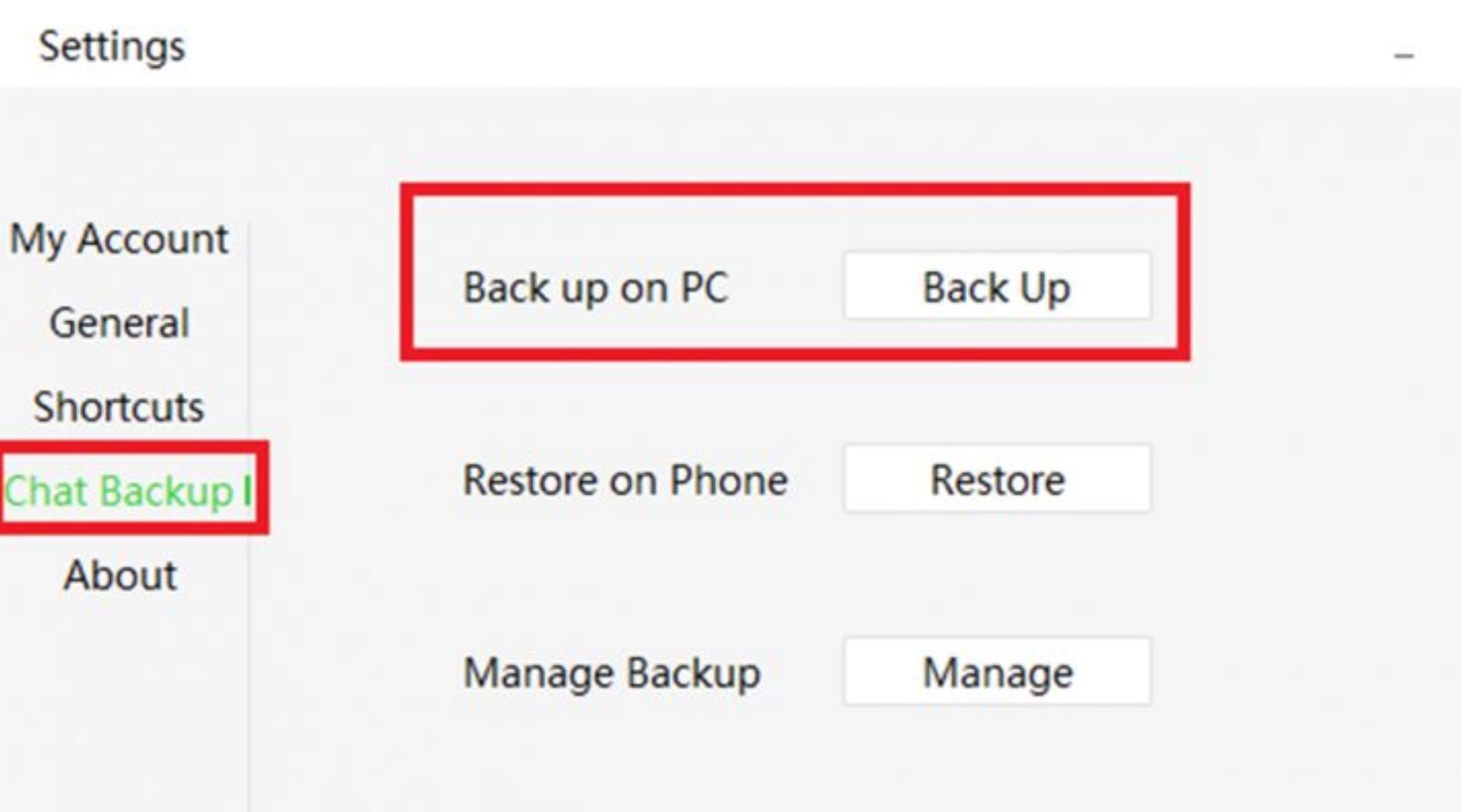
Task: Select the Shortcuts settings tab
Action: click(x=119, y=407)
